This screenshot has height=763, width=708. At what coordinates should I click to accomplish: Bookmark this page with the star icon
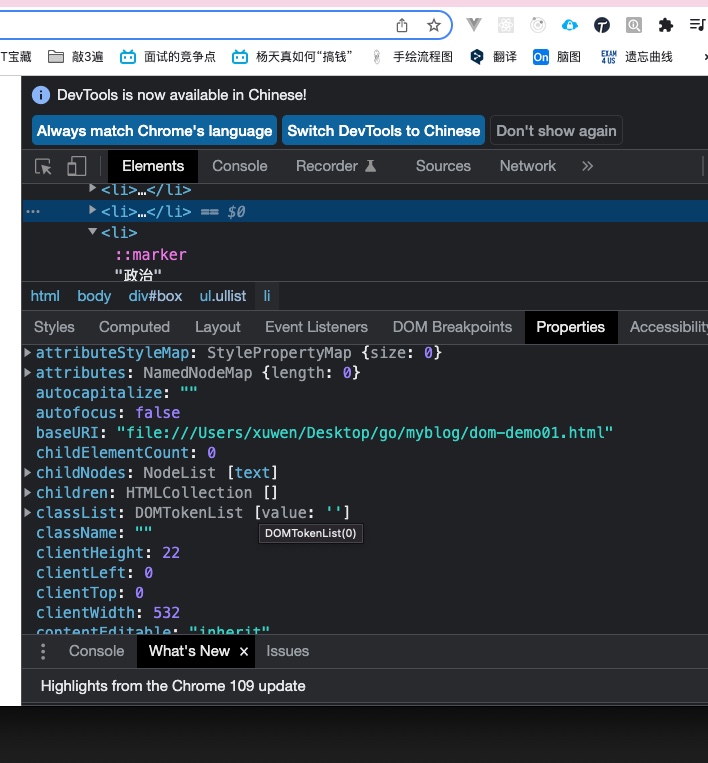pos(434,25)
